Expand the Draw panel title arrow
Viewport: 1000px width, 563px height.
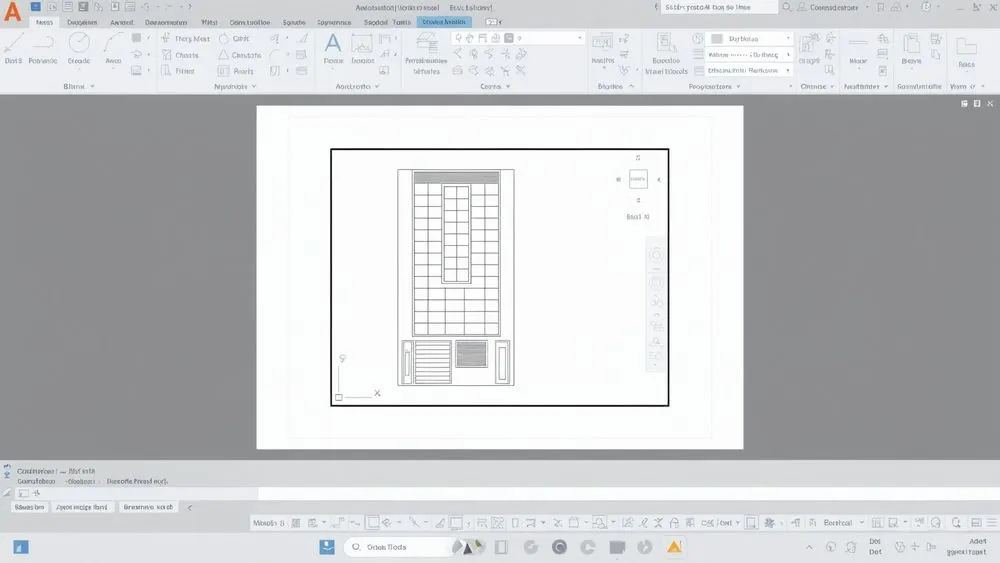92,86
